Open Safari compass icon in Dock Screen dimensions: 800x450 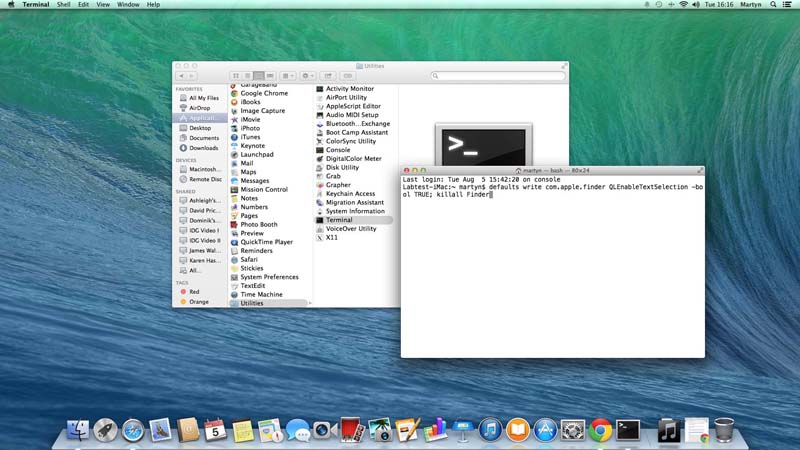coord(133,430)
